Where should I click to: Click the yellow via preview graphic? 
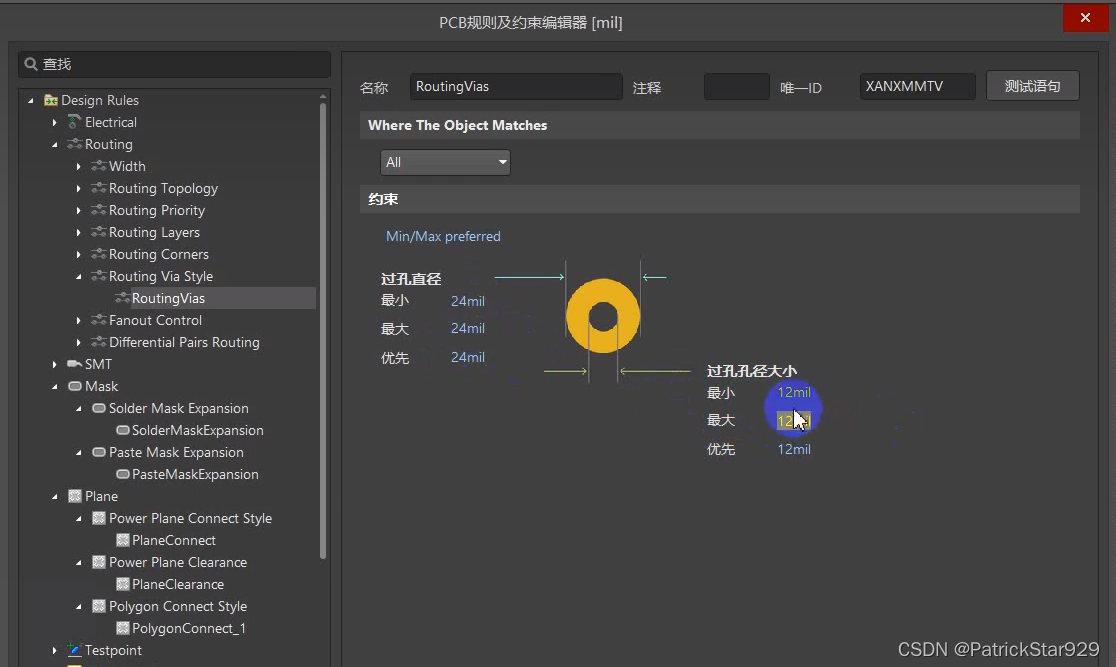pos(603,316)
